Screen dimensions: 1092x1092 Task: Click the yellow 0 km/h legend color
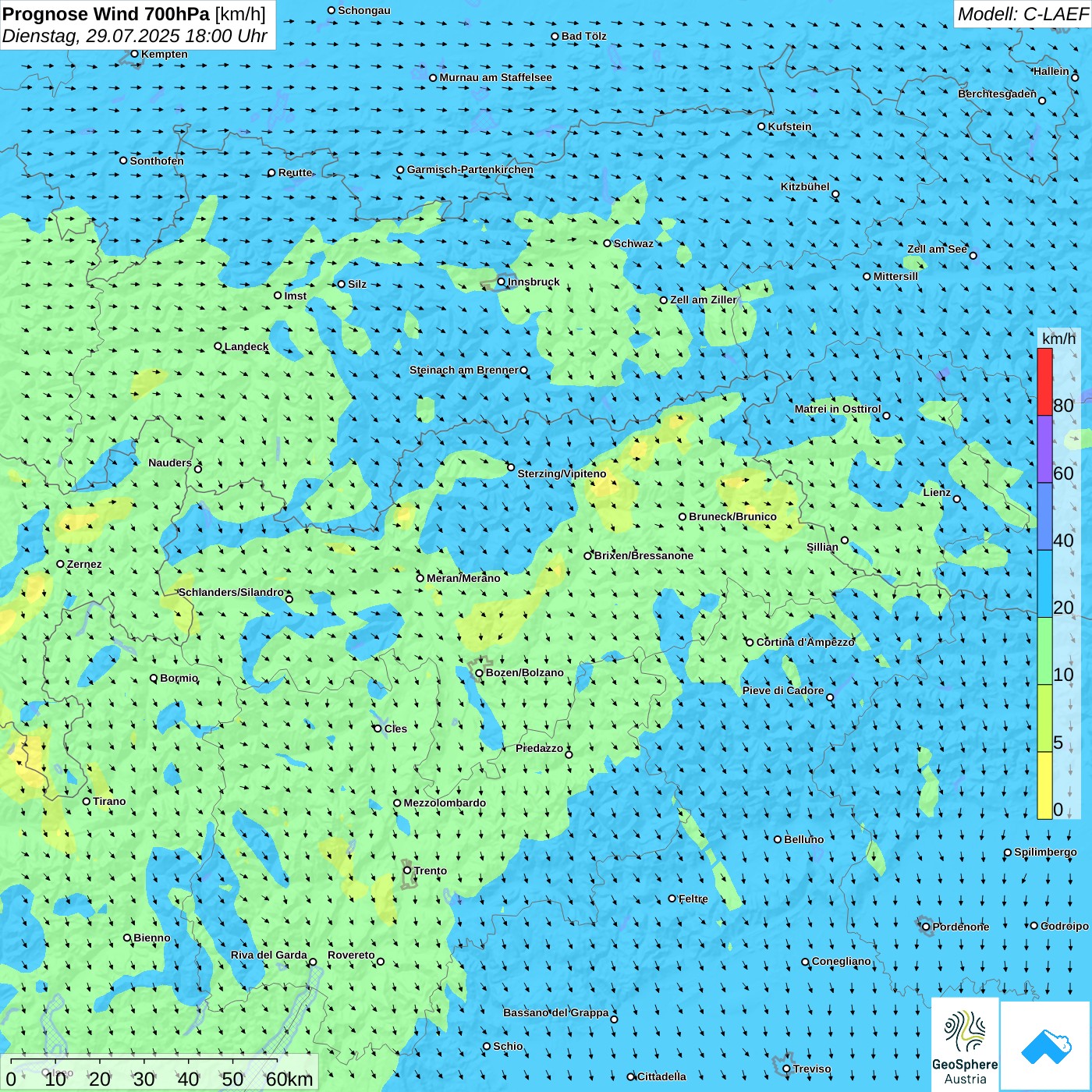click(1044, 785)
